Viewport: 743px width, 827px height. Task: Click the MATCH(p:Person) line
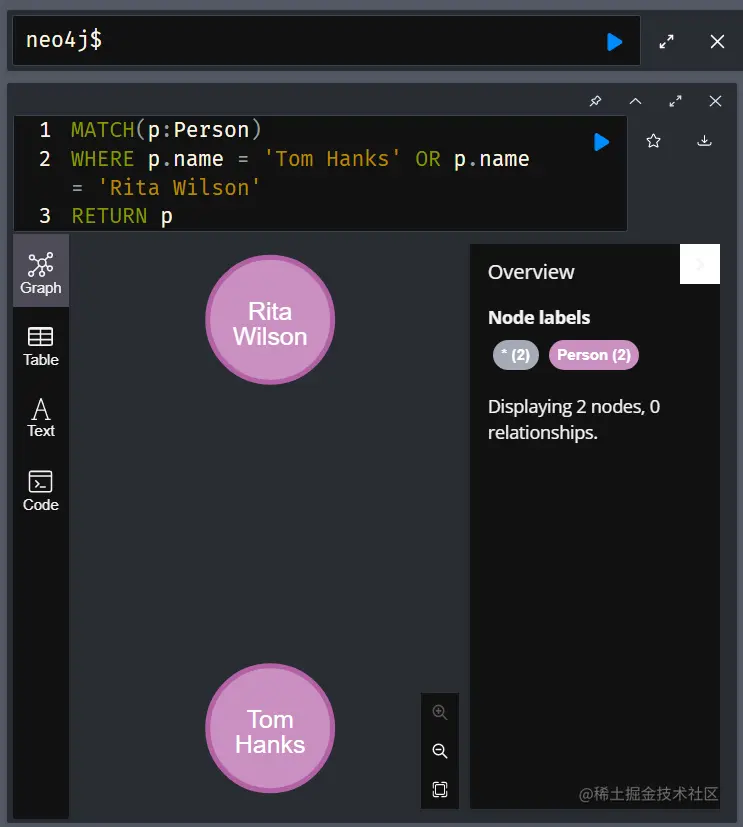[x=166, y=130]
